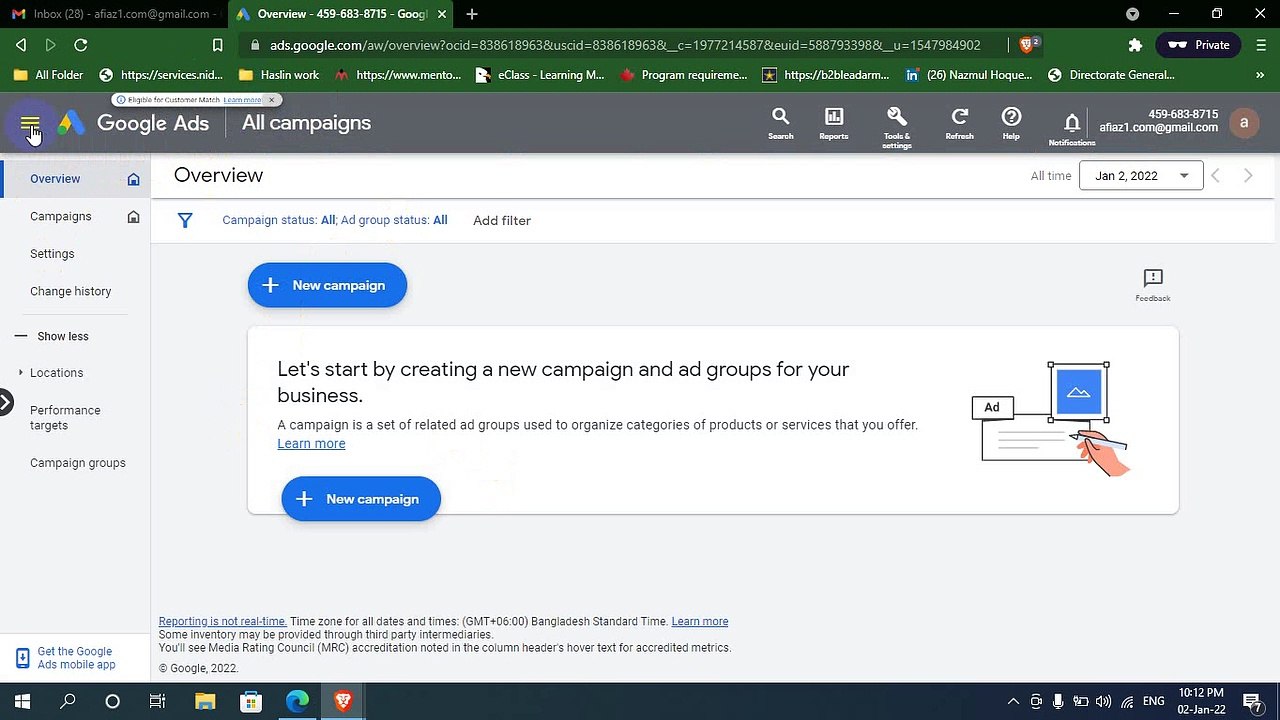This screenshot has height=720, width=1280.
Task: Dismiss the Eligible for Customer Match banner
Action: coord(271,100)
